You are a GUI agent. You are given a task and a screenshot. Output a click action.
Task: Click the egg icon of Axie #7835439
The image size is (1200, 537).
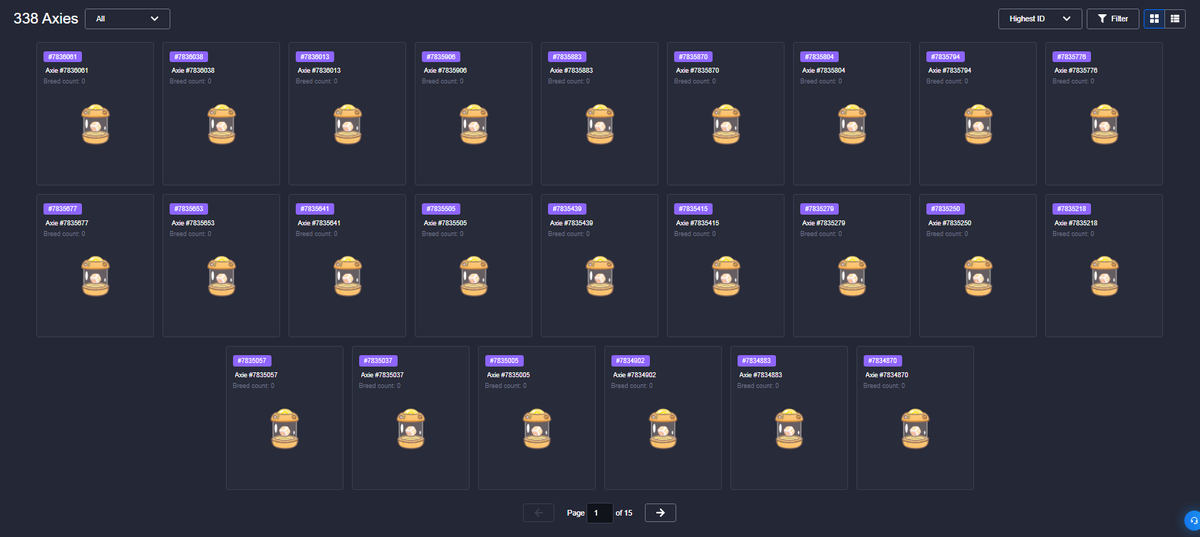click(x=599, y=277)
